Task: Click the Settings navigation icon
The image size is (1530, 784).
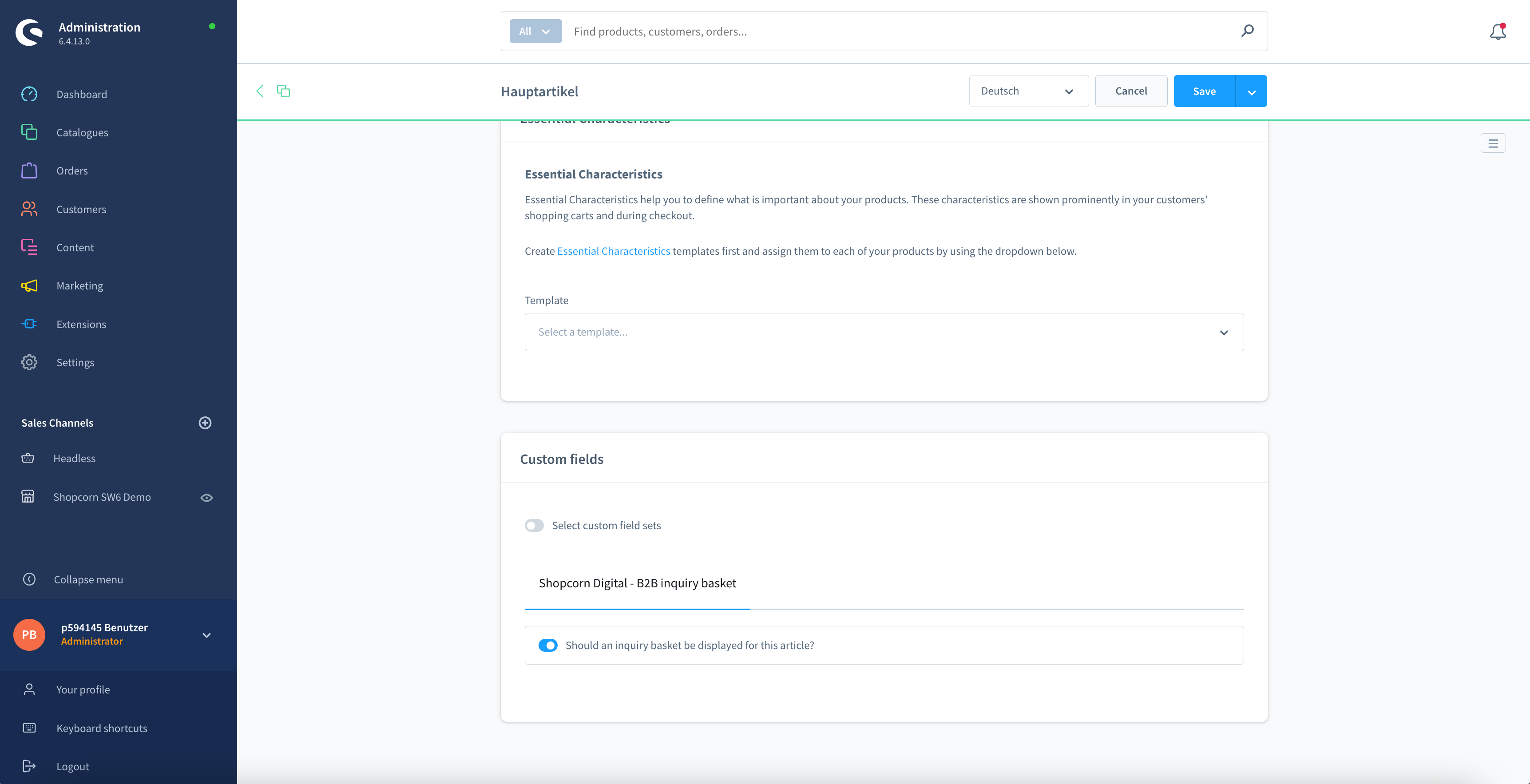Action: point(29,362)
